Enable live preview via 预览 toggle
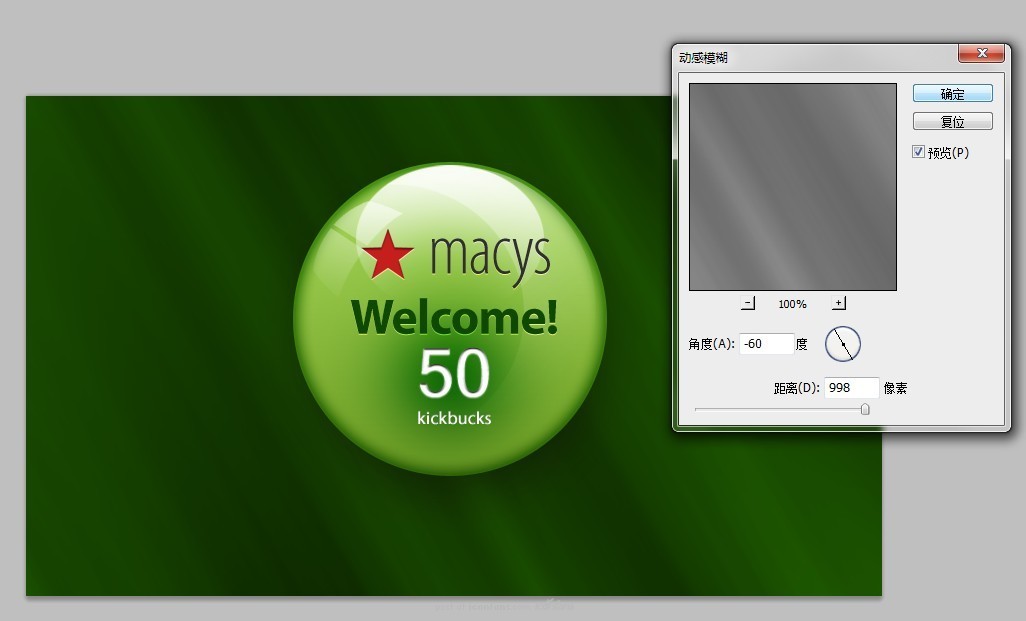 coord(918,152)
